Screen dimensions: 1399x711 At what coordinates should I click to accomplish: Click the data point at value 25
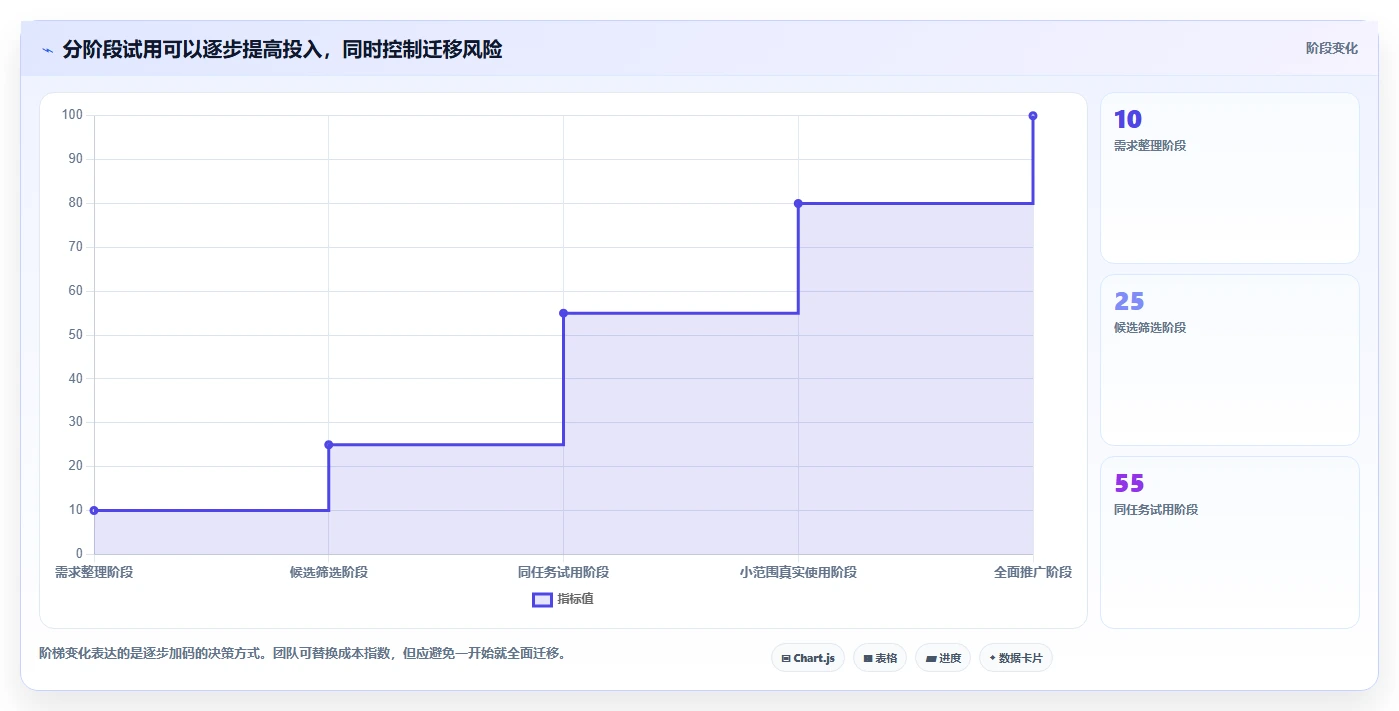tap(329, 444)
